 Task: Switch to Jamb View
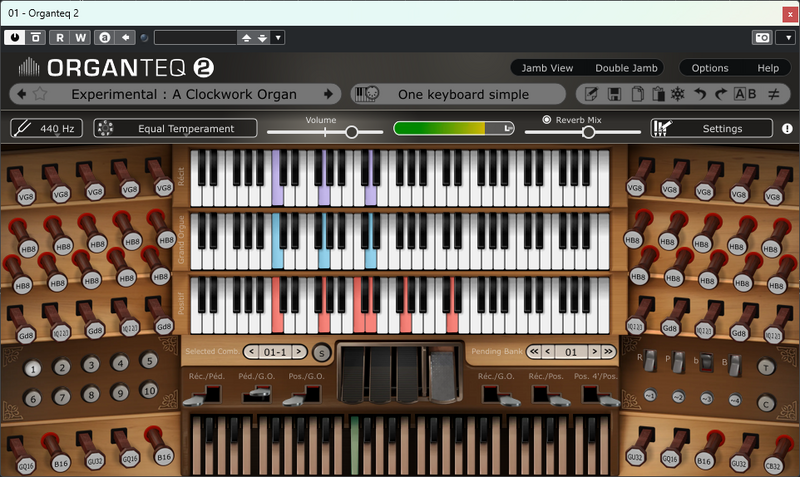(547, 68)
